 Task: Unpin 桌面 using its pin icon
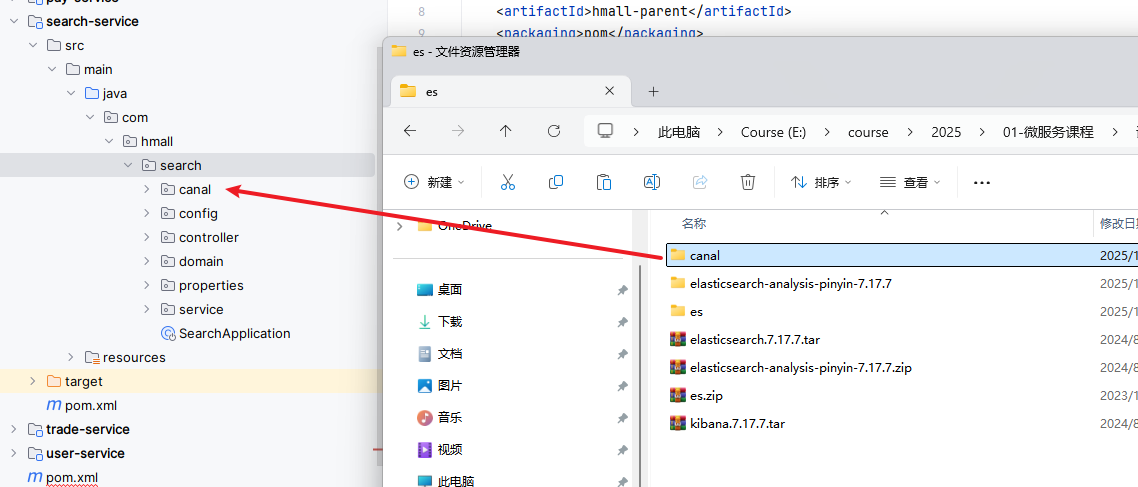click(x=622, y=290)
